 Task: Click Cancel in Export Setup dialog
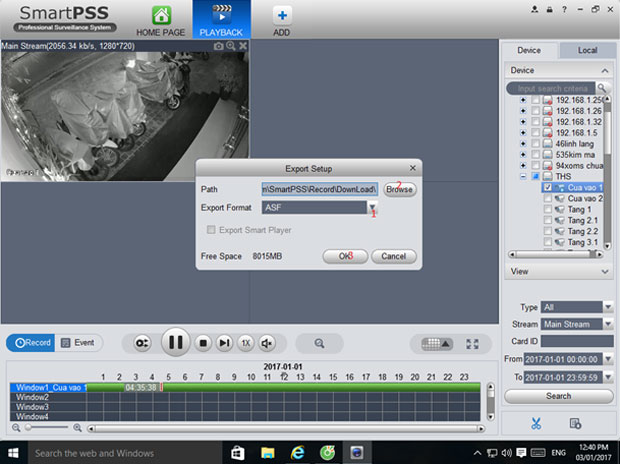[394, 256]
